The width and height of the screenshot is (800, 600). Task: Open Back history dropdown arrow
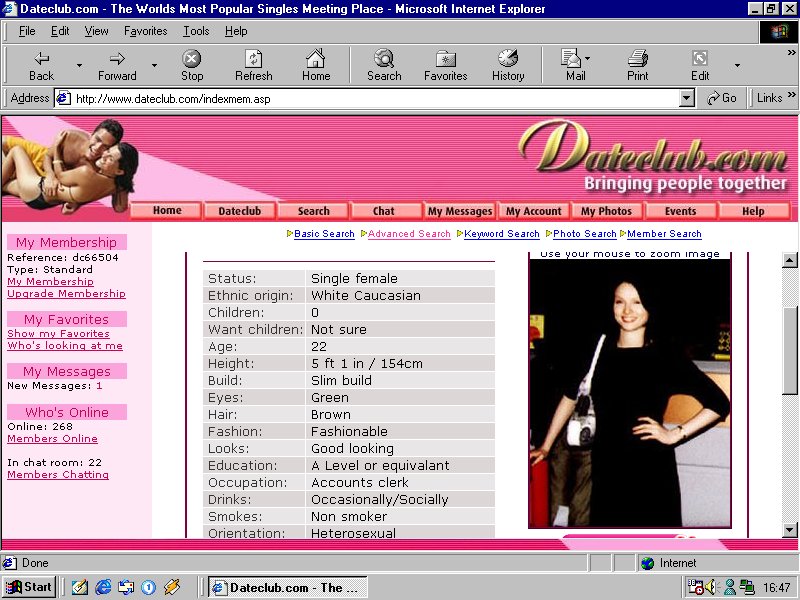point(79,65)
